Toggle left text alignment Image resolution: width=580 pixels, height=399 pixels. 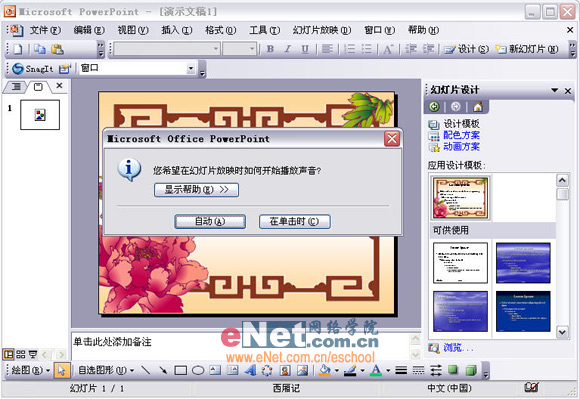click(x=327, y=49)
